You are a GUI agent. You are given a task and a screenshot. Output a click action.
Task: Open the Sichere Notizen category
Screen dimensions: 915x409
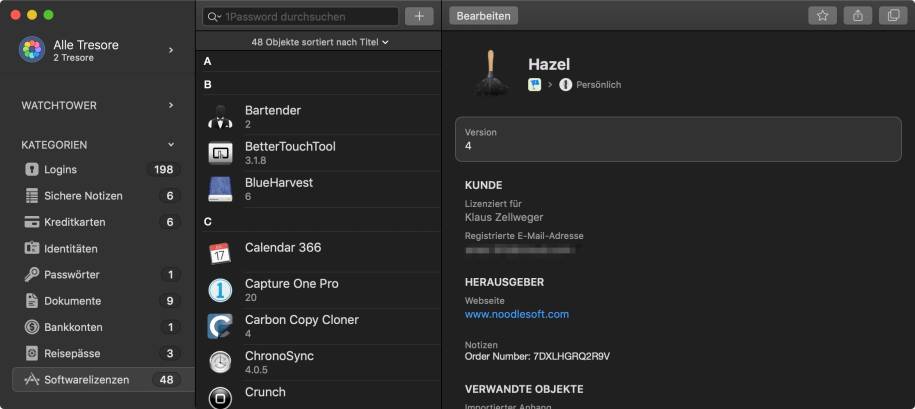click(x=103, y=196)
